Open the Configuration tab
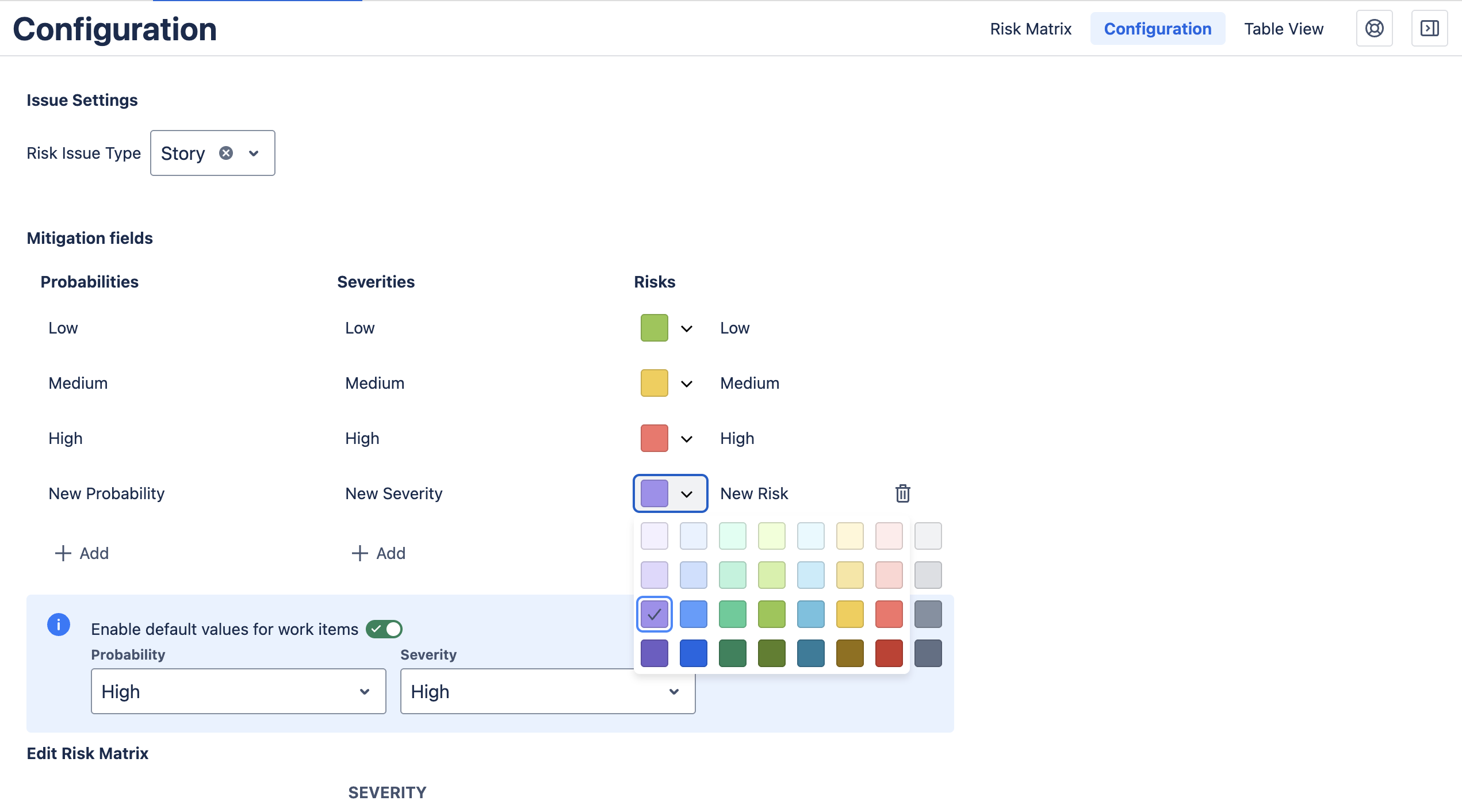The width and height of the screenshot is (1462, 812). pos(1157,29)
